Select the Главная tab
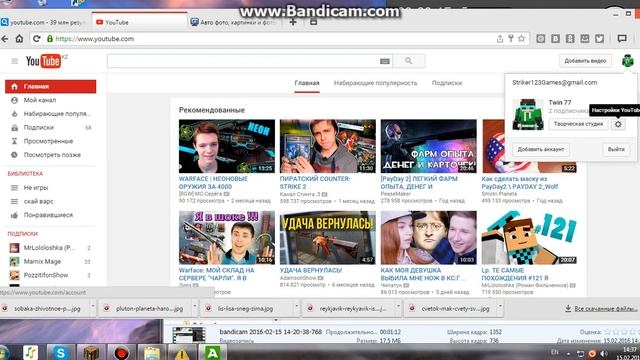Viewport: 640px width, 360px height. point(307,83)
